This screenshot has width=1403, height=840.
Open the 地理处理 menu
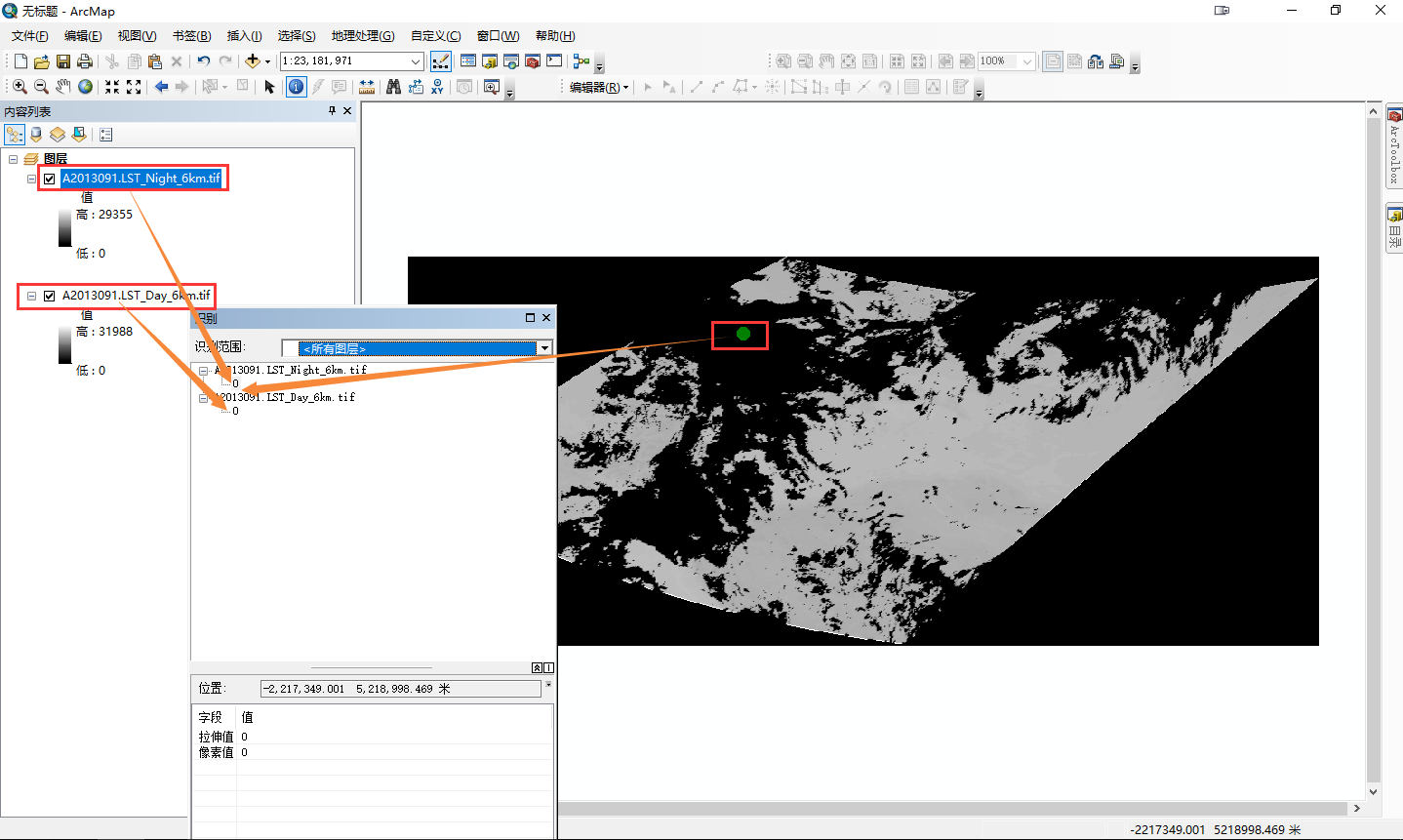coord(362,35)
